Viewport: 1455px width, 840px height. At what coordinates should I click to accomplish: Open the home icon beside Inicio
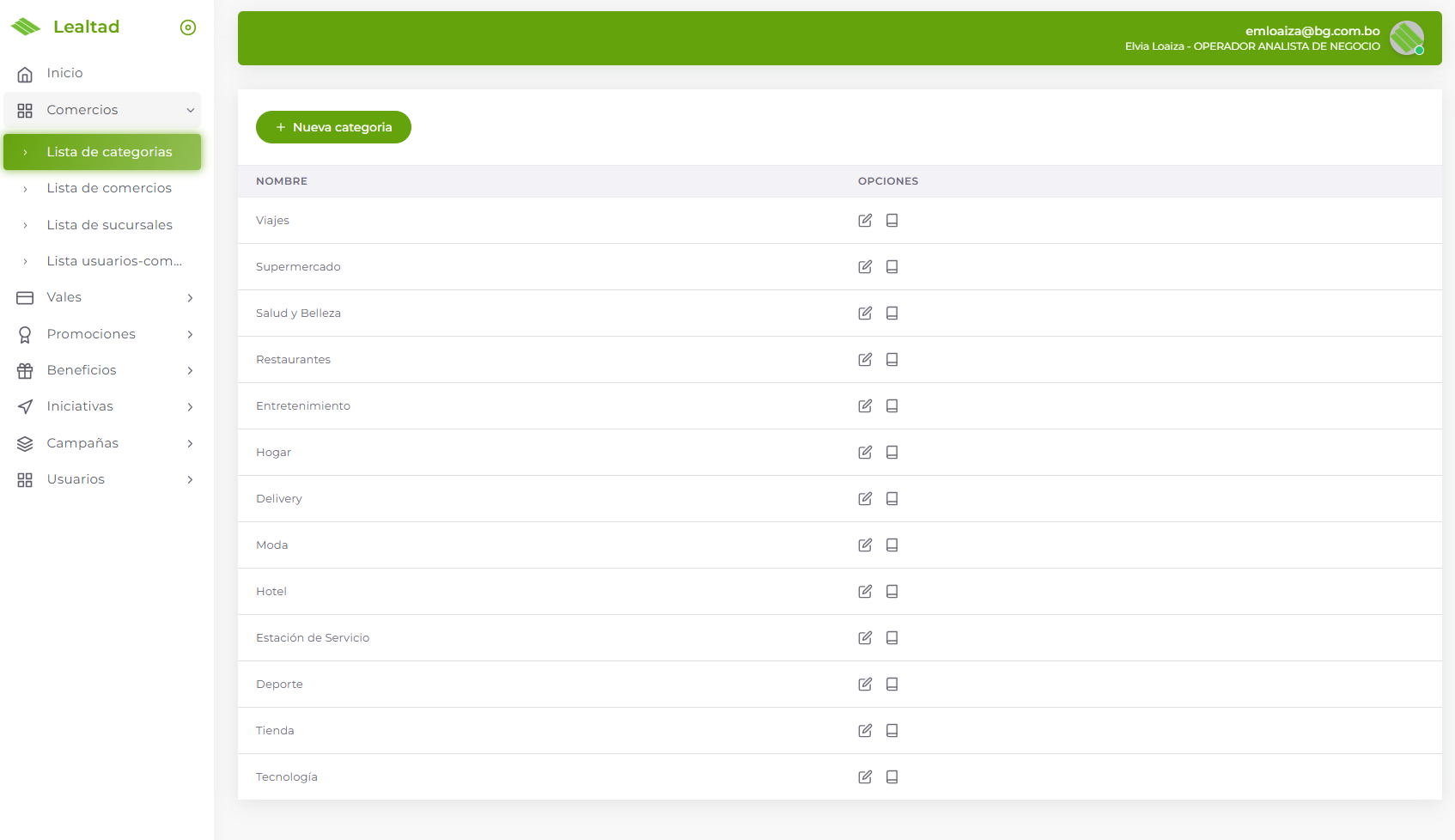pos(25,73)
